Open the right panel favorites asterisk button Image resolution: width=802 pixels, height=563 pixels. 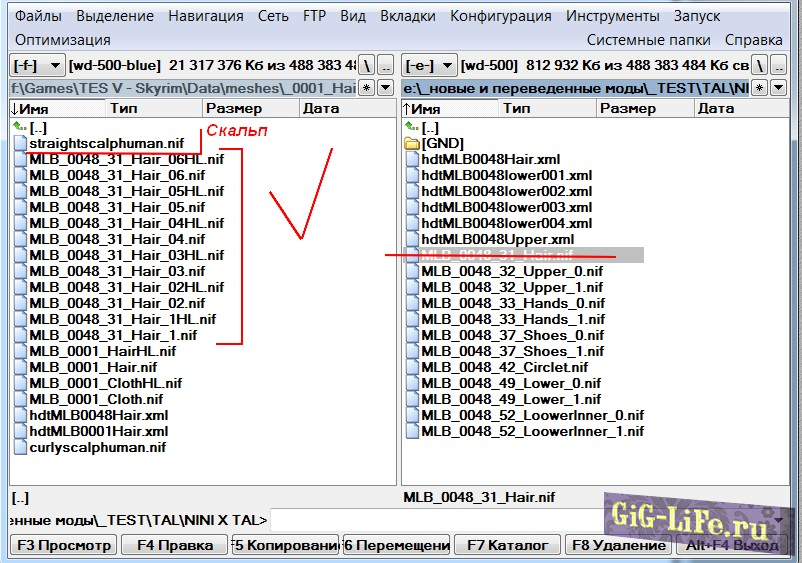[761, 88]
